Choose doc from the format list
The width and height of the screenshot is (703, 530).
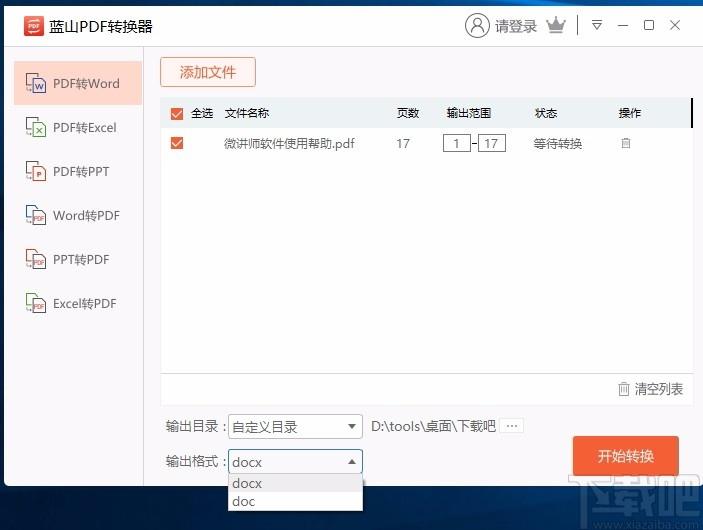[x=295, y=501]
